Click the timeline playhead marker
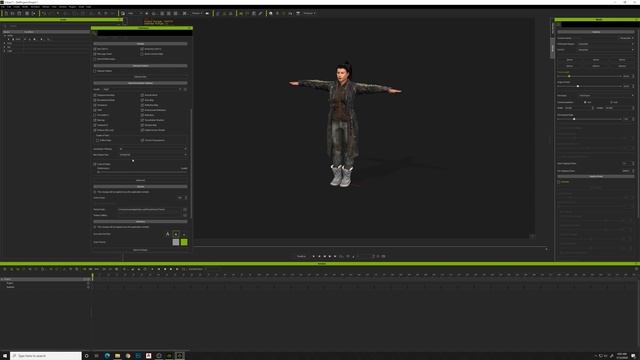 click(93, 277)
